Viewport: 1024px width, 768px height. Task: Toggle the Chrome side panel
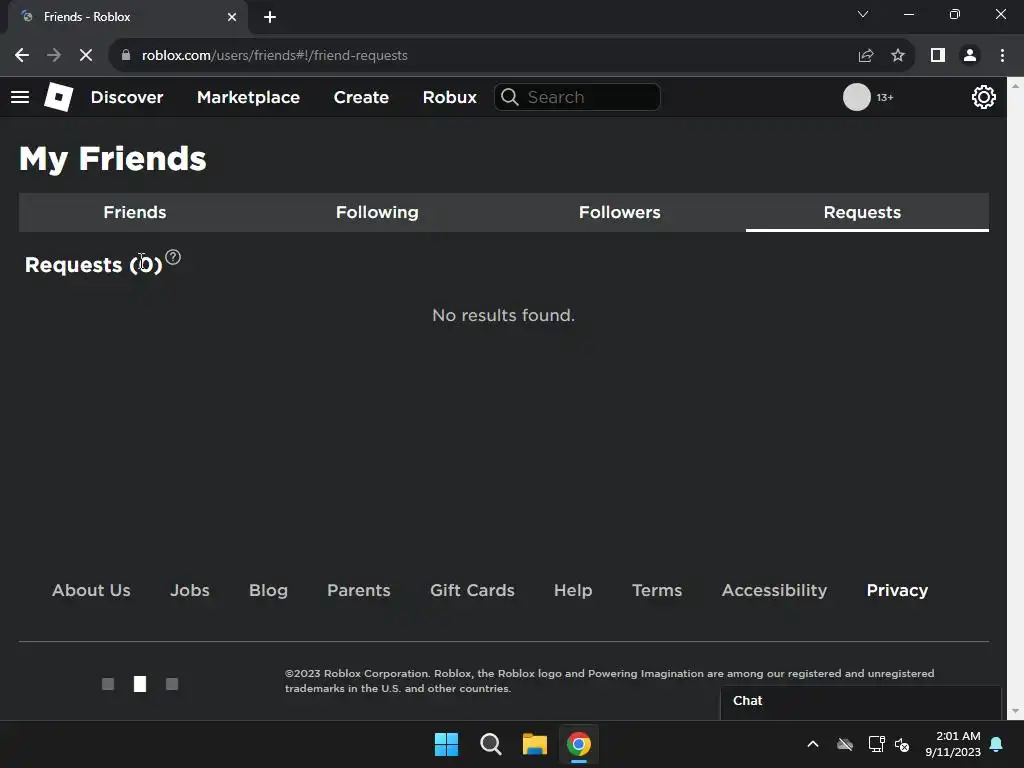(938, 56)
